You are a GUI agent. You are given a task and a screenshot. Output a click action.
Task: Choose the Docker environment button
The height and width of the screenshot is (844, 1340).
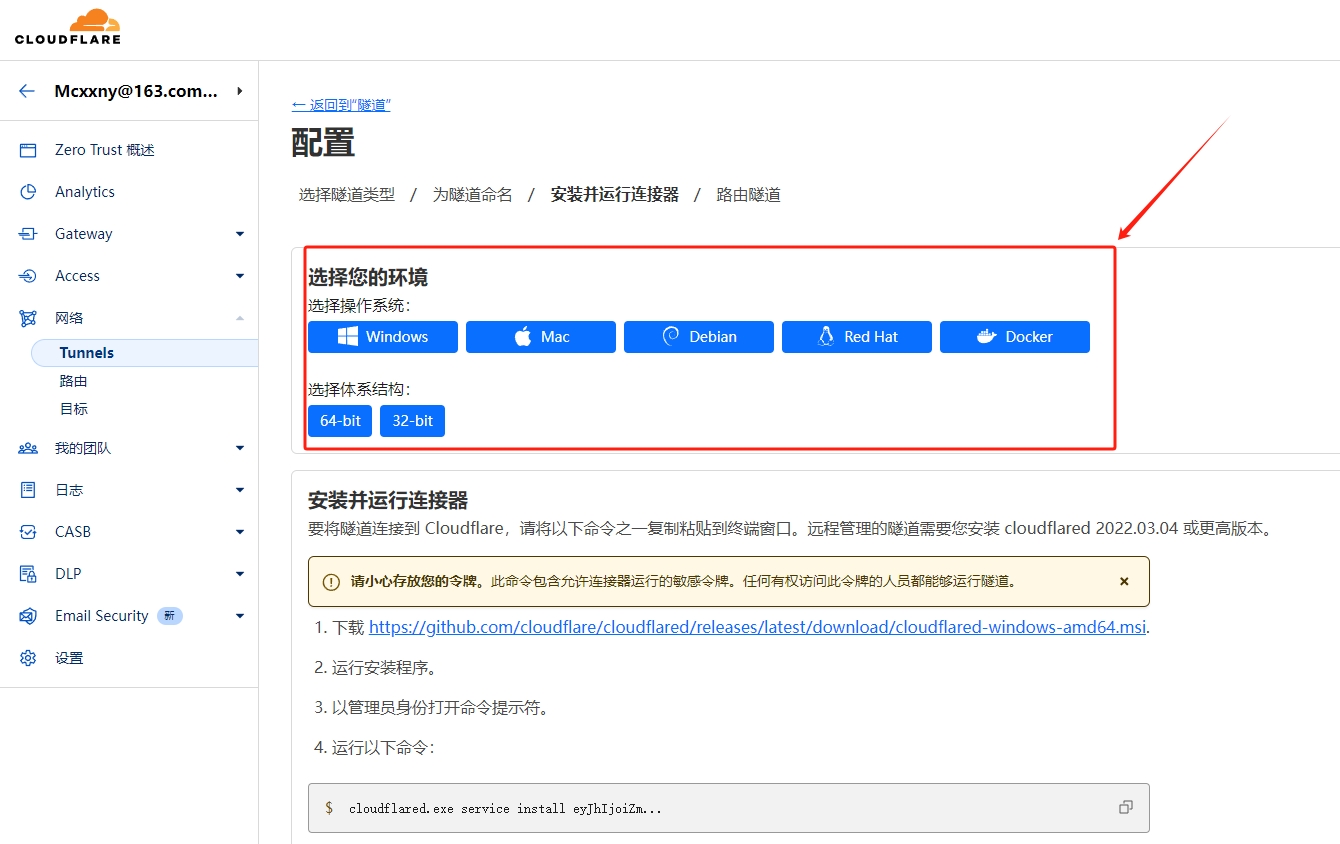pyautogui.click(x=1015, y=337)
